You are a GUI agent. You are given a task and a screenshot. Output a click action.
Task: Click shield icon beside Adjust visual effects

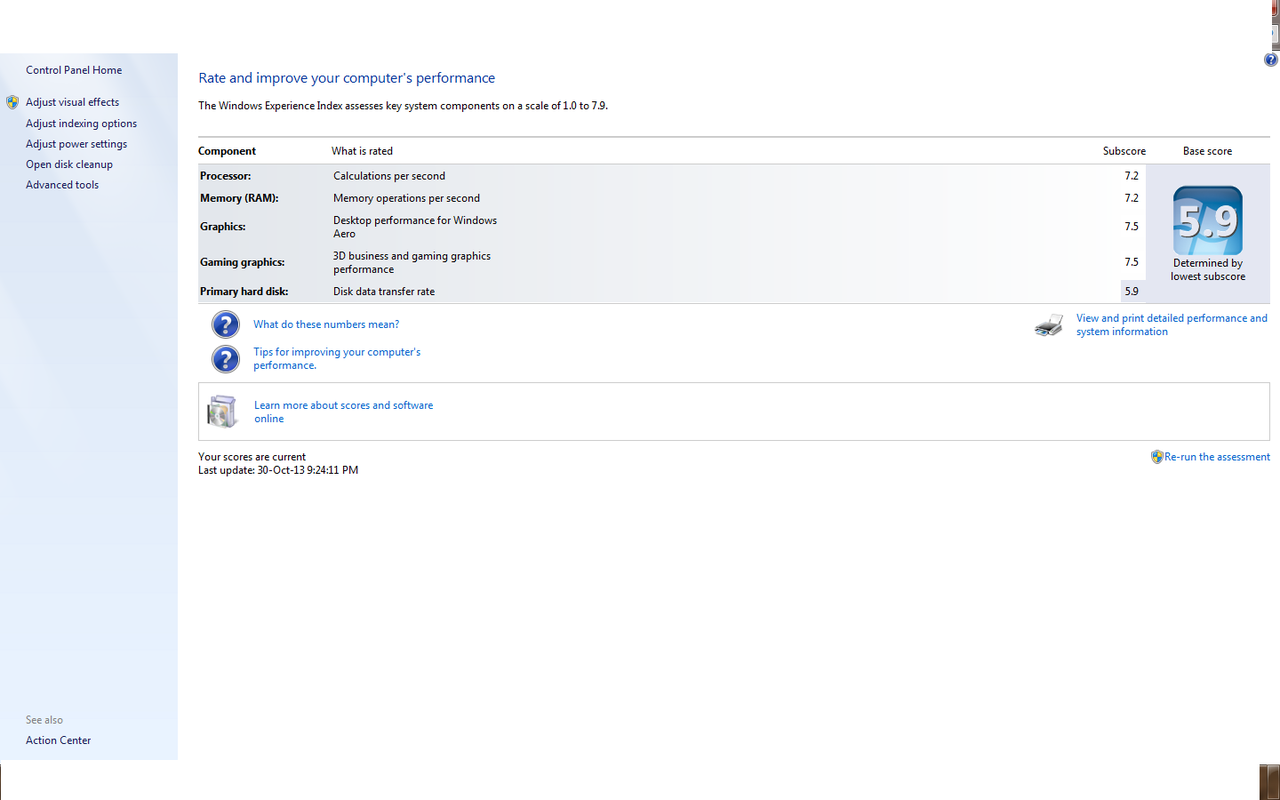[x=12, y=102]
